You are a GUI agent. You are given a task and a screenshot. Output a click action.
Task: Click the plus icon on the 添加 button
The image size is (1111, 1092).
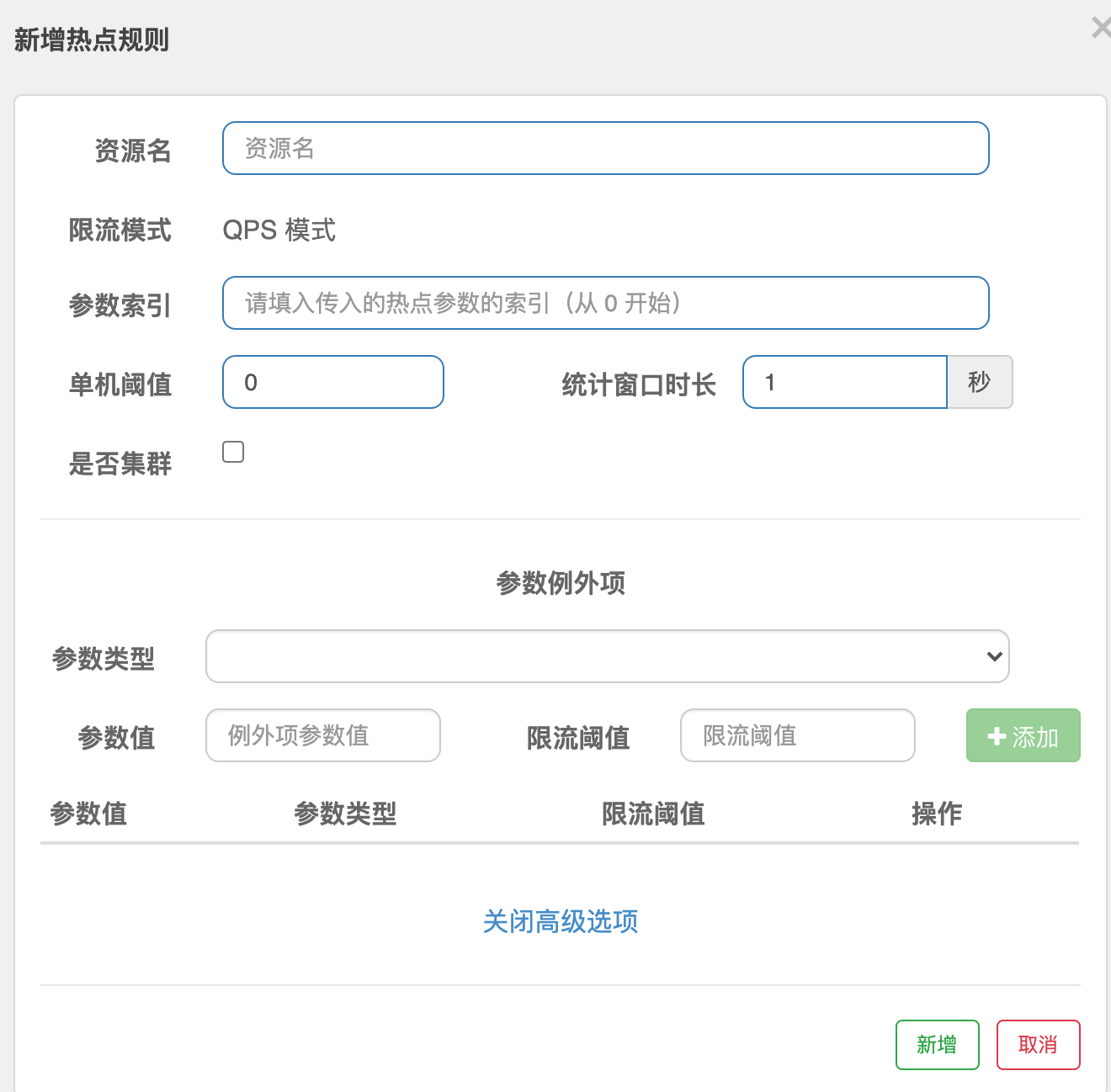[x=998, y=735]
